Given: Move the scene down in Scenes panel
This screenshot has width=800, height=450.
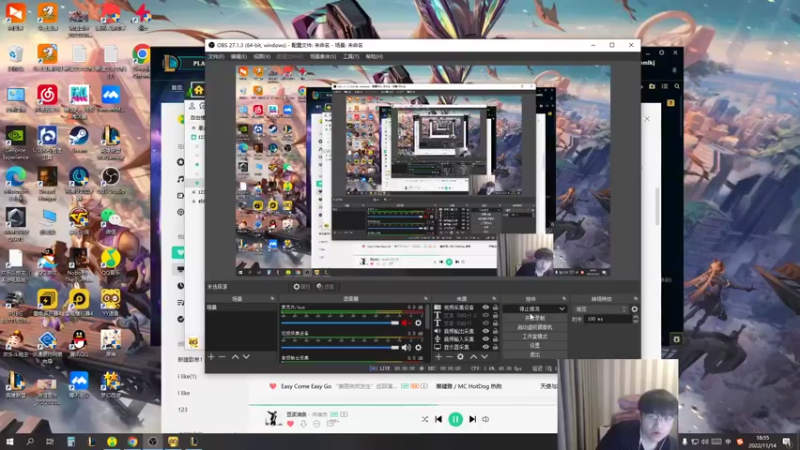Looking at the screenshot, I should pos(246,357).
